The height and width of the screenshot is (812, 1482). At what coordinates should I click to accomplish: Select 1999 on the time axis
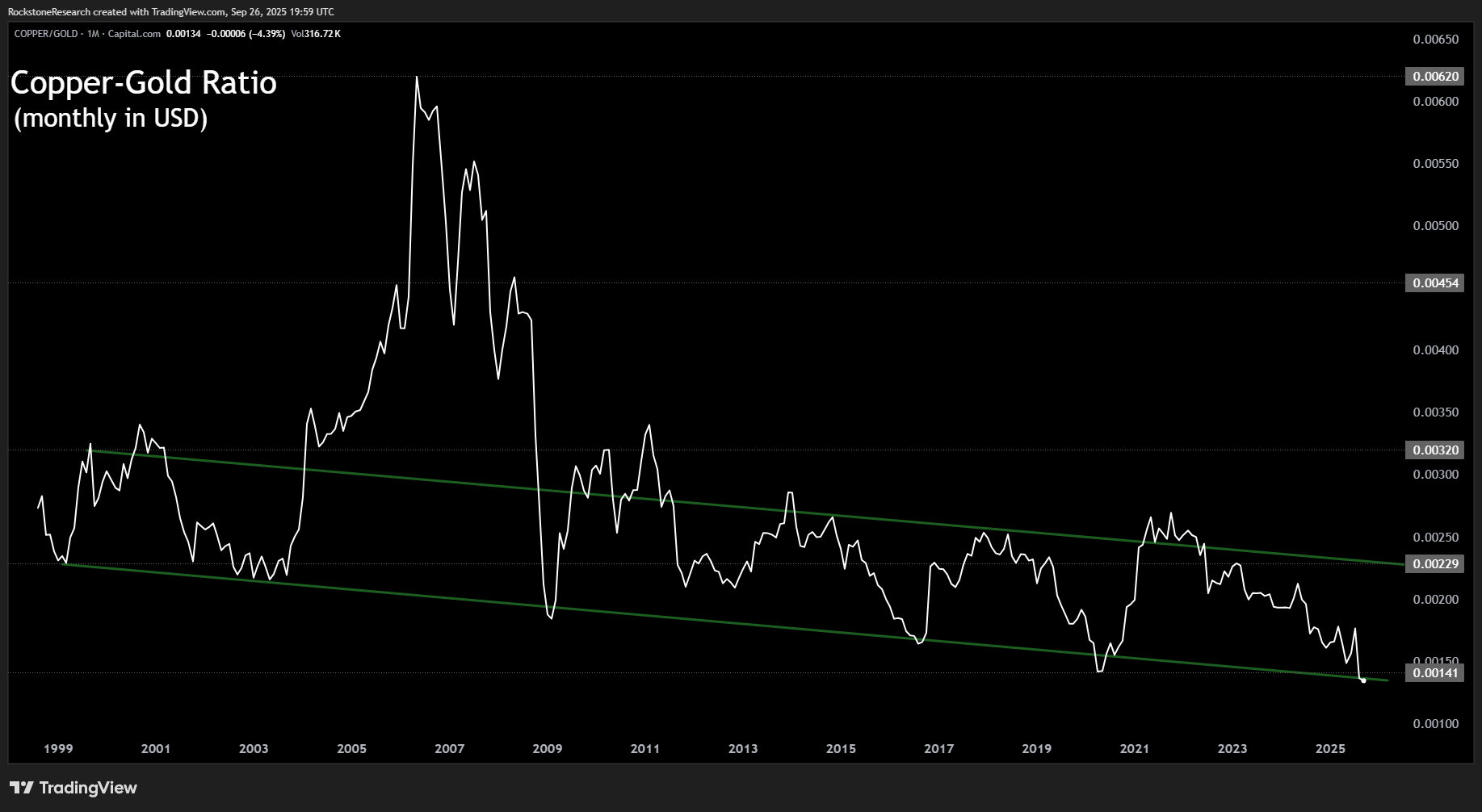(58, 749)
